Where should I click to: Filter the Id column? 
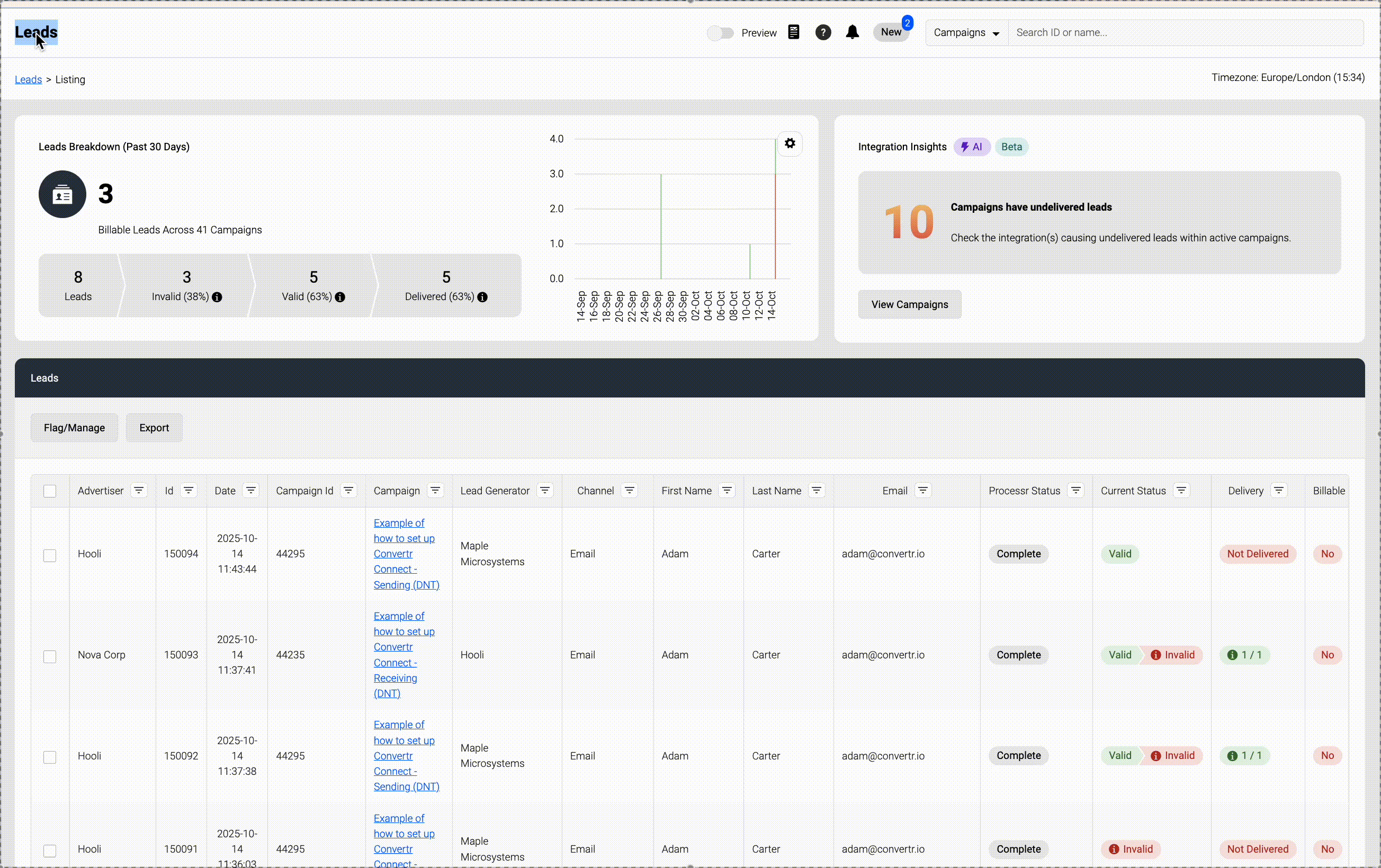tap(189, 490)
